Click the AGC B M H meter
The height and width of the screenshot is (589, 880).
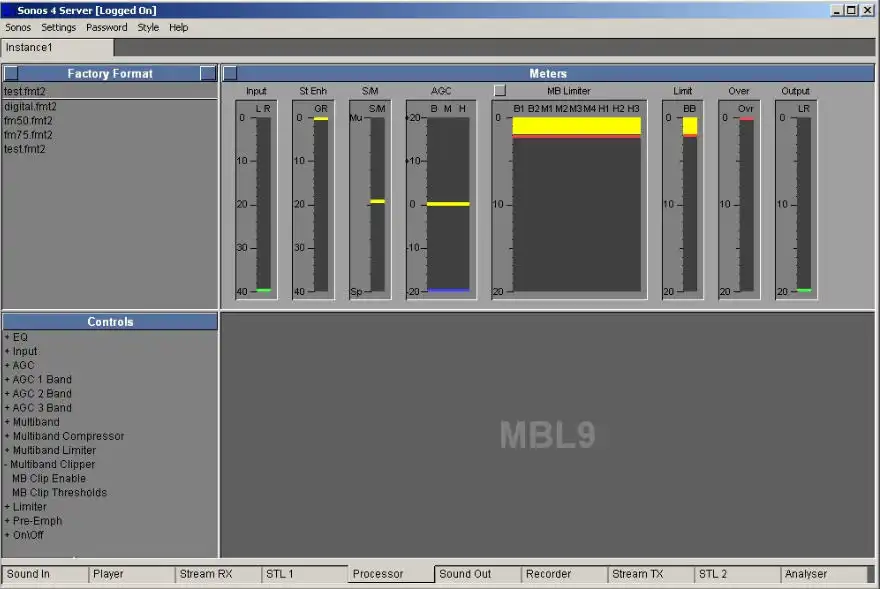tap(441, 200)
